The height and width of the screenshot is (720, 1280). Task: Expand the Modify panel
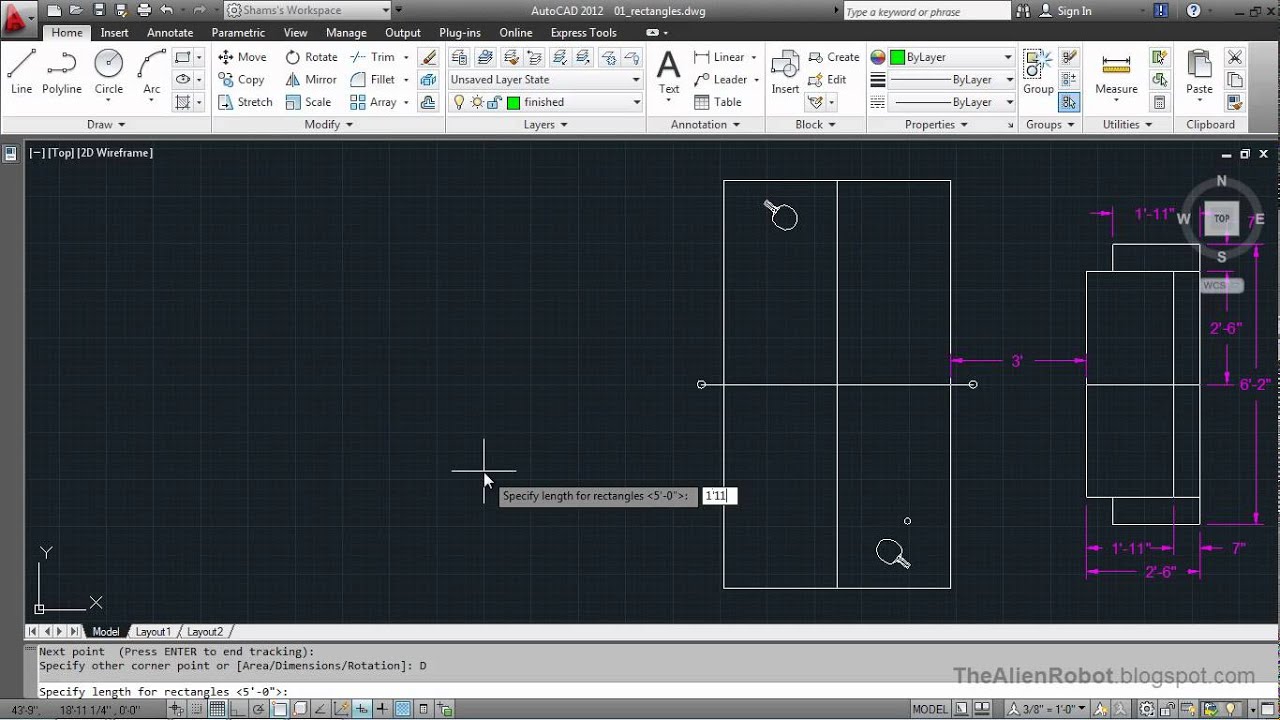329,125
